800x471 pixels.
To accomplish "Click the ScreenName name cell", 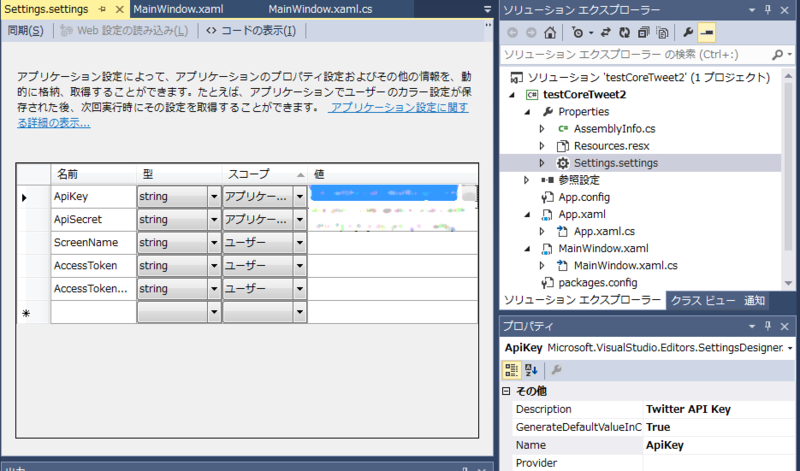I will (x=93, y=242).
